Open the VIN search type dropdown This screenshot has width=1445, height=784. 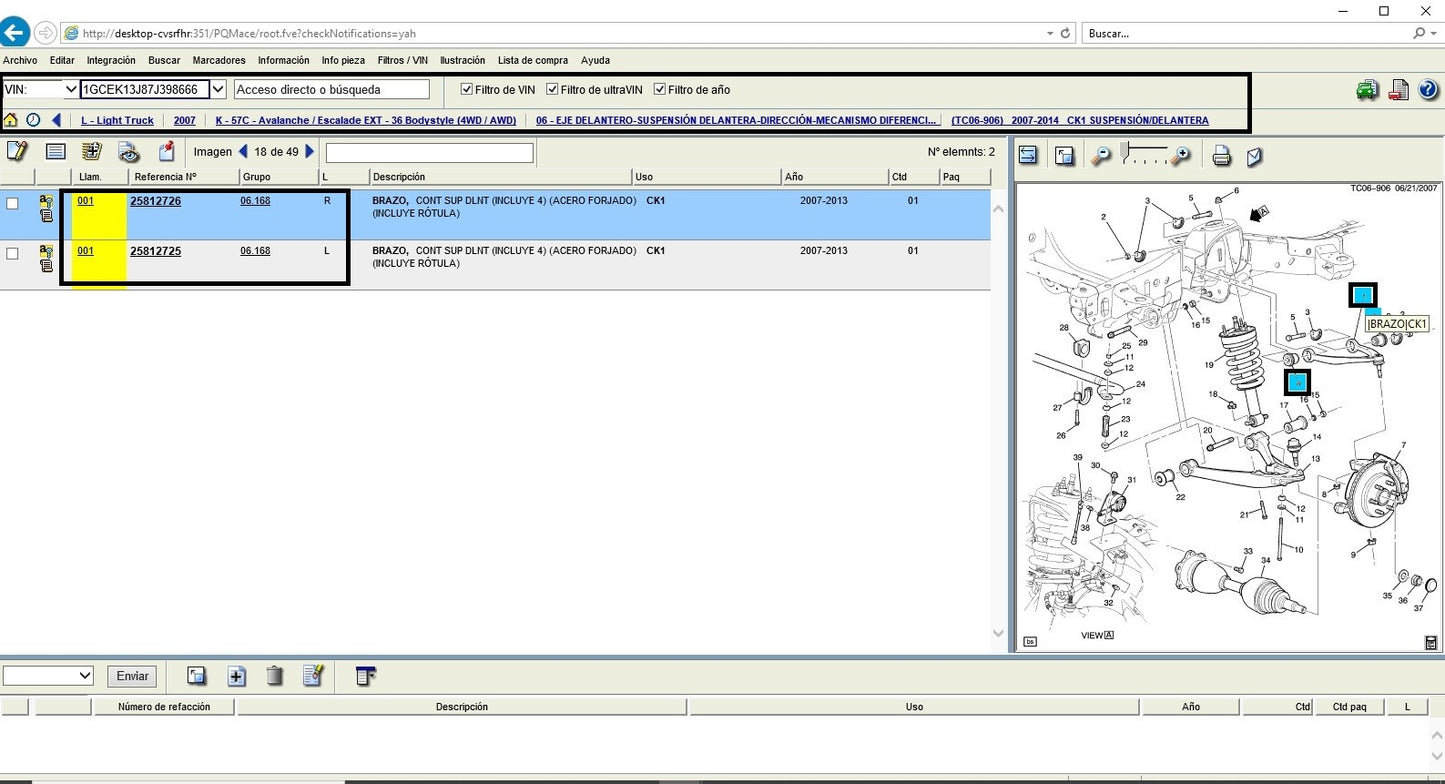70,90
